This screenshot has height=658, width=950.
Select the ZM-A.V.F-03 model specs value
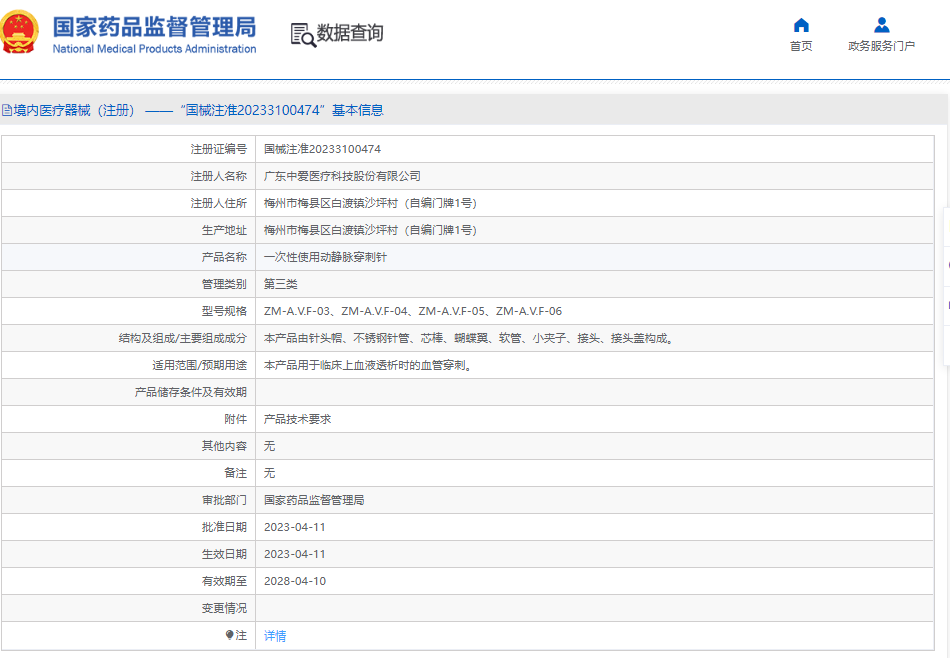413,311
